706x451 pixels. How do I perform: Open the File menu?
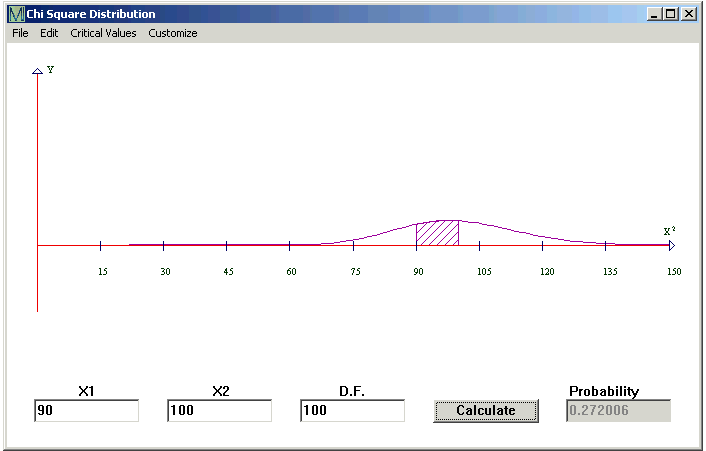(x=20, y=33)
